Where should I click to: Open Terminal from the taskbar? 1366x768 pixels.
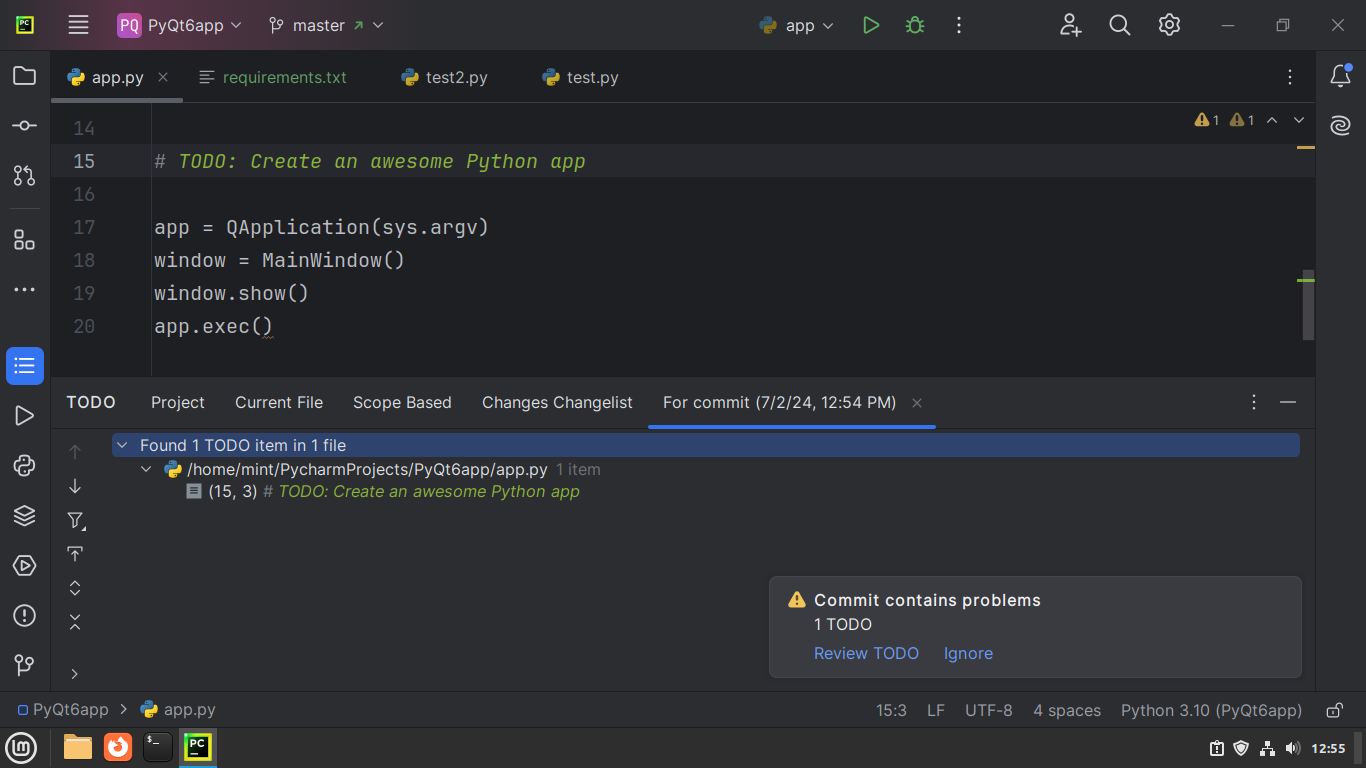(x=158, y=747)
